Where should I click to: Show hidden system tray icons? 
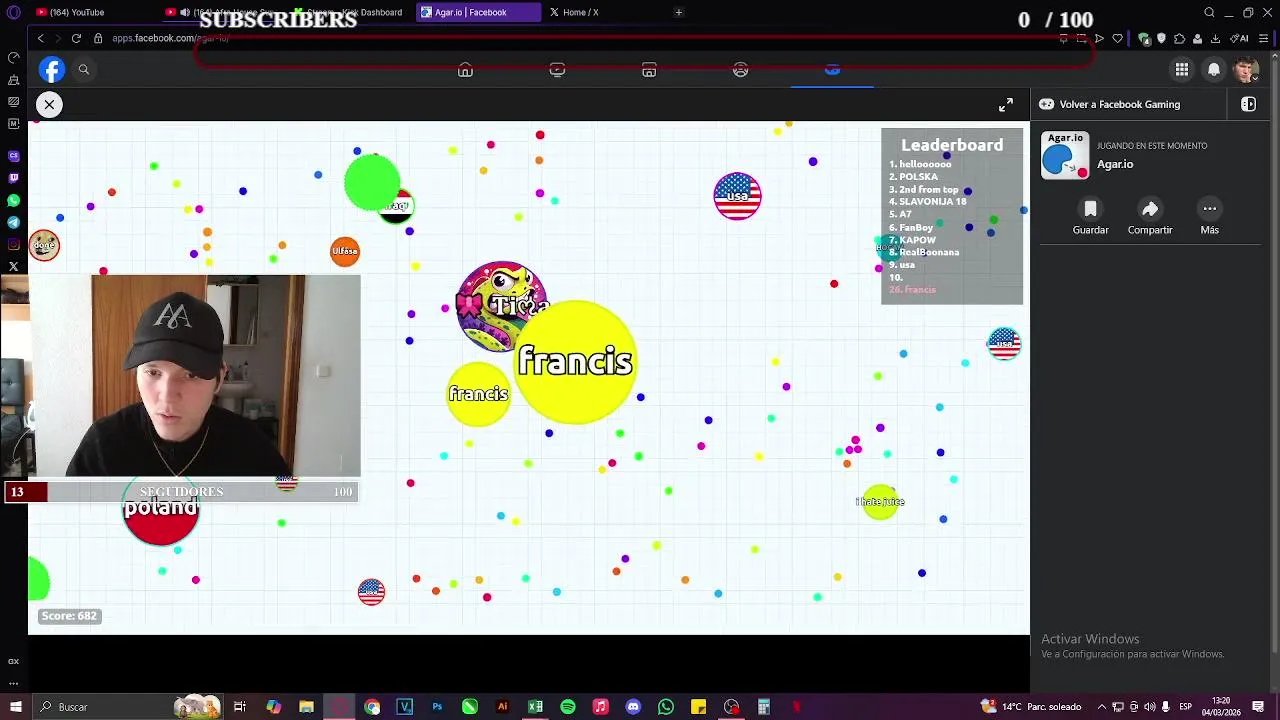pyautogui.click(x=1102, y=707)
